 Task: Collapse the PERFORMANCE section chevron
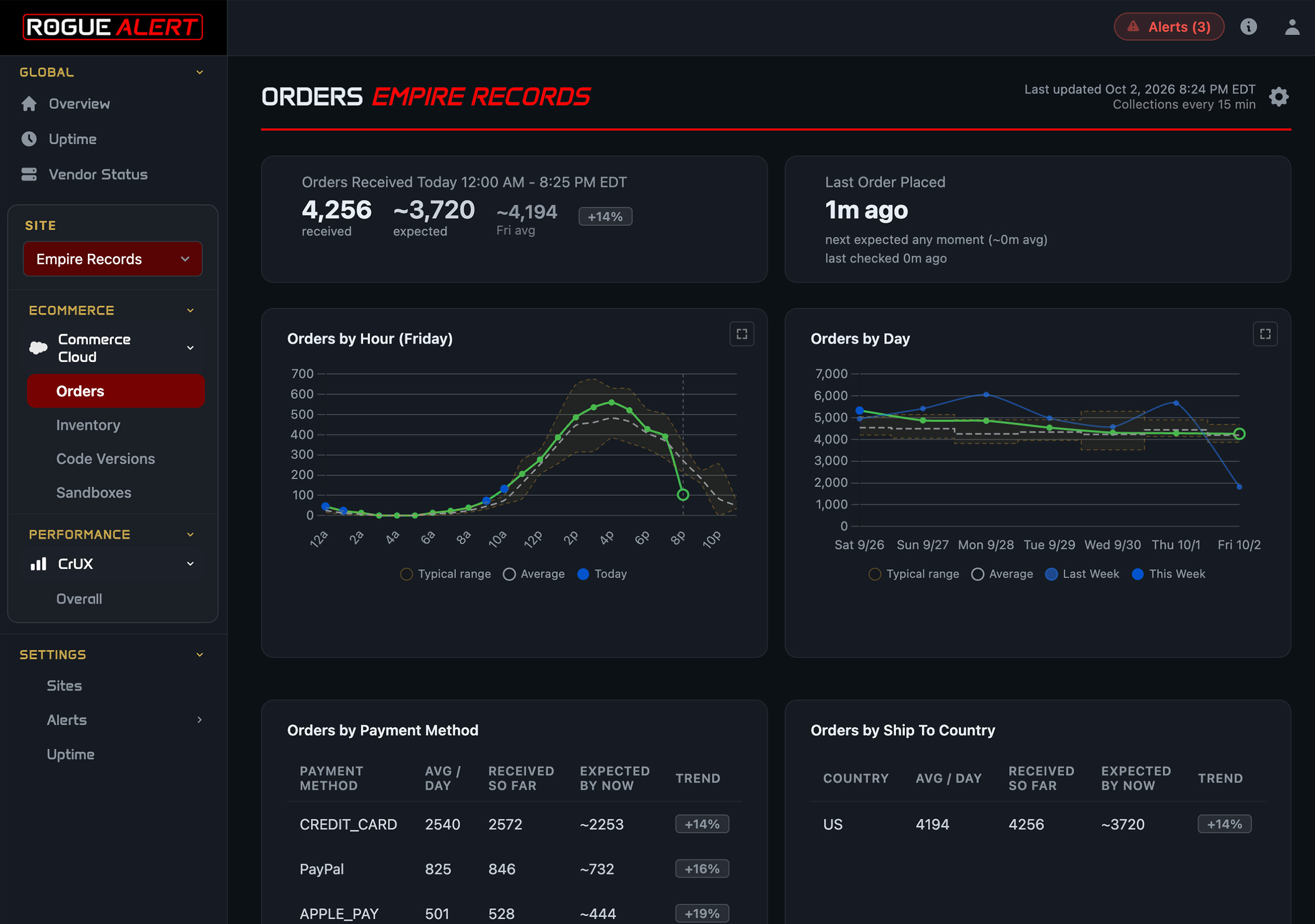191,535
